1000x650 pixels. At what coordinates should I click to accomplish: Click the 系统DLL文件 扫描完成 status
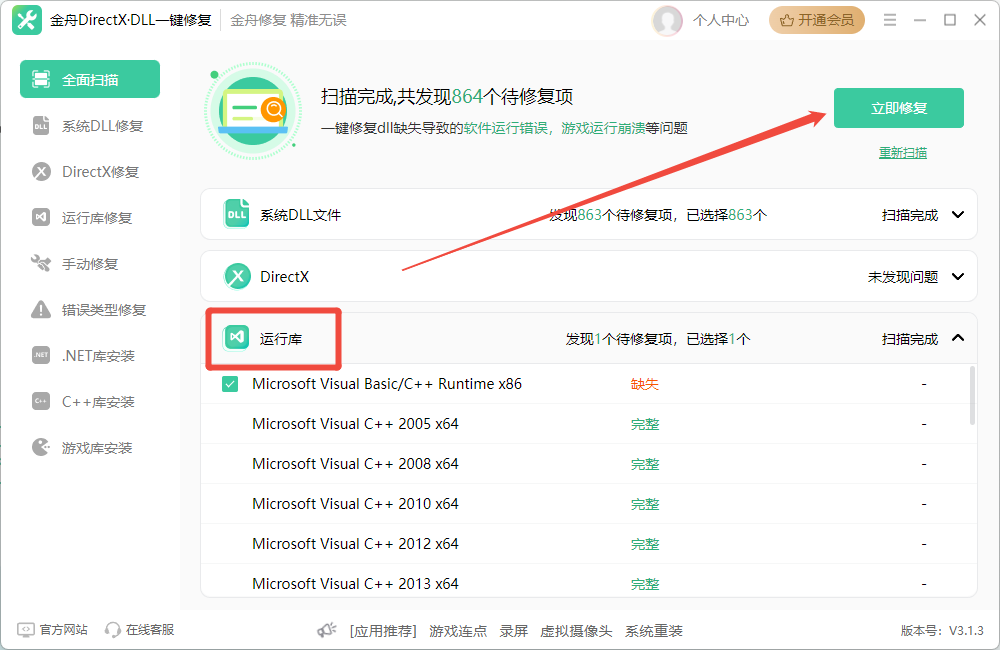[910, 215]
